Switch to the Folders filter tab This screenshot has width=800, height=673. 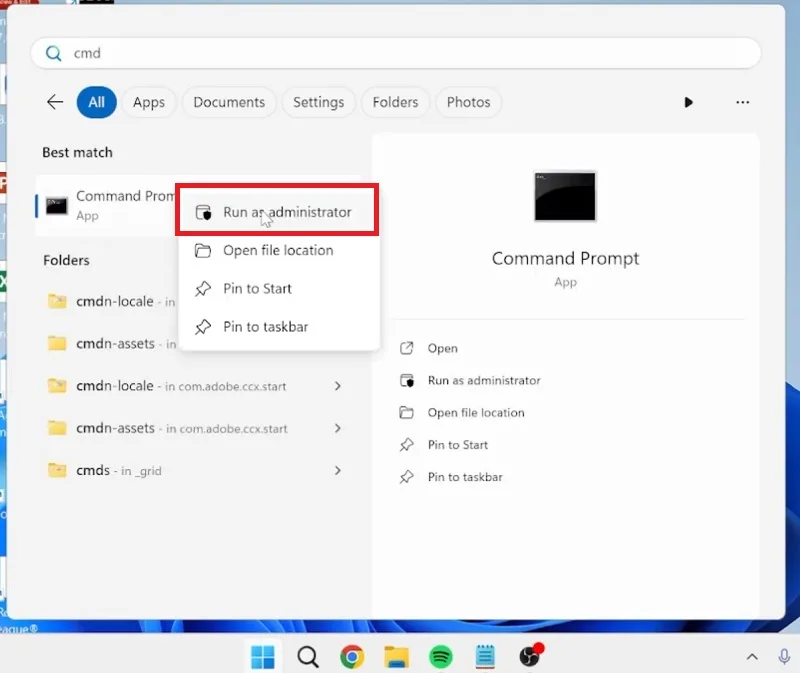click(x=395, y=102)
